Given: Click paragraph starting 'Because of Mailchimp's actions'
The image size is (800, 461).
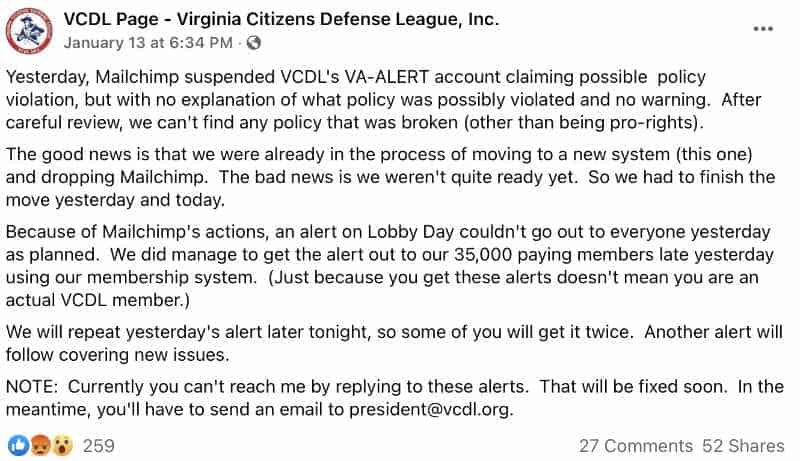Looking at the screenshot, I should tap(390, 266).
